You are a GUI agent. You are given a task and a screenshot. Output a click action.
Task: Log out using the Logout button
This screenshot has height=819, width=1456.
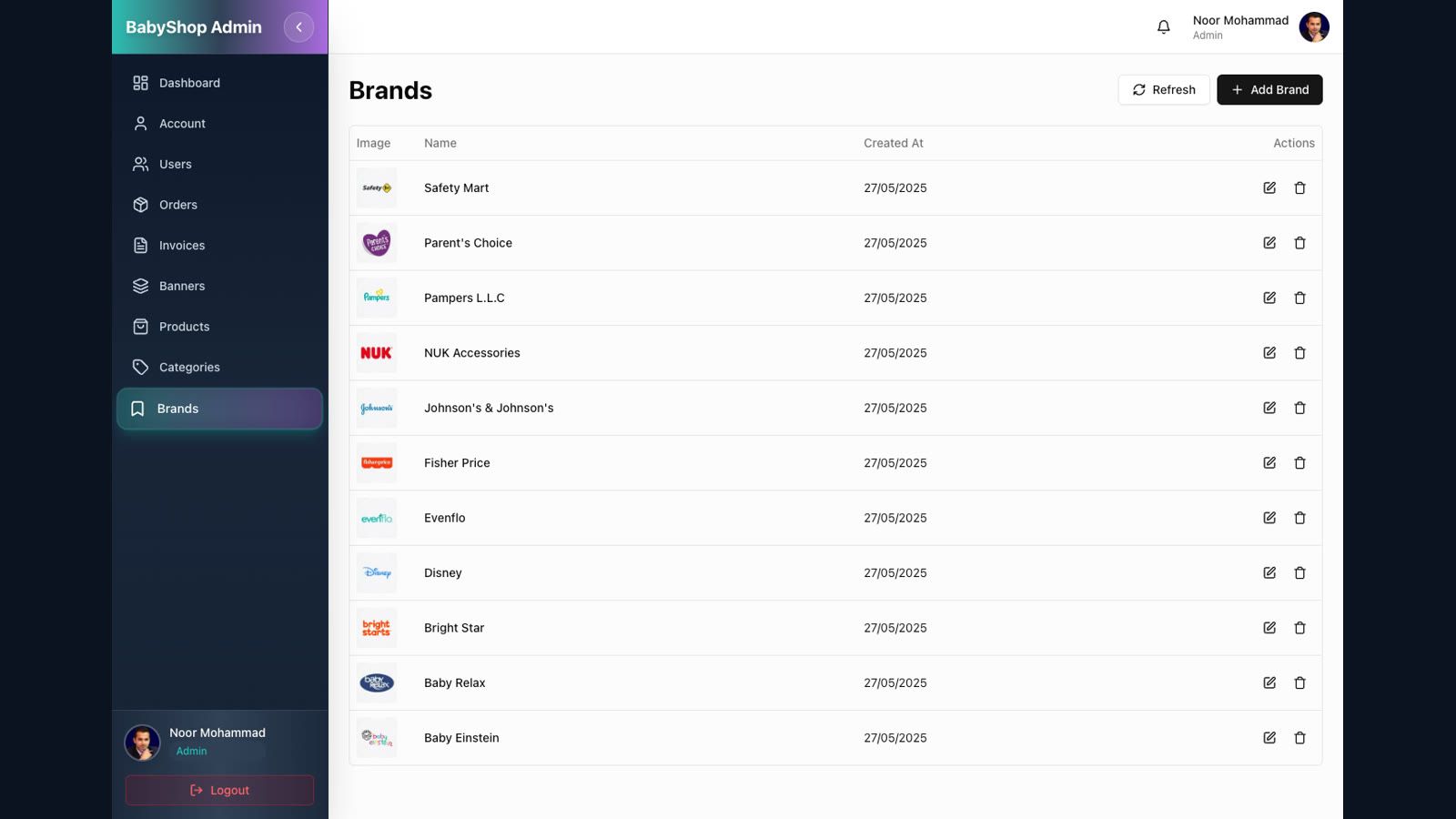tap(219, 790)
